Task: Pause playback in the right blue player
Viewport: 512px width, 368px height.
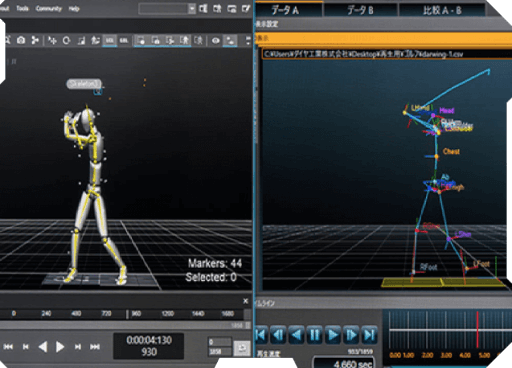Action: (315, 335)
